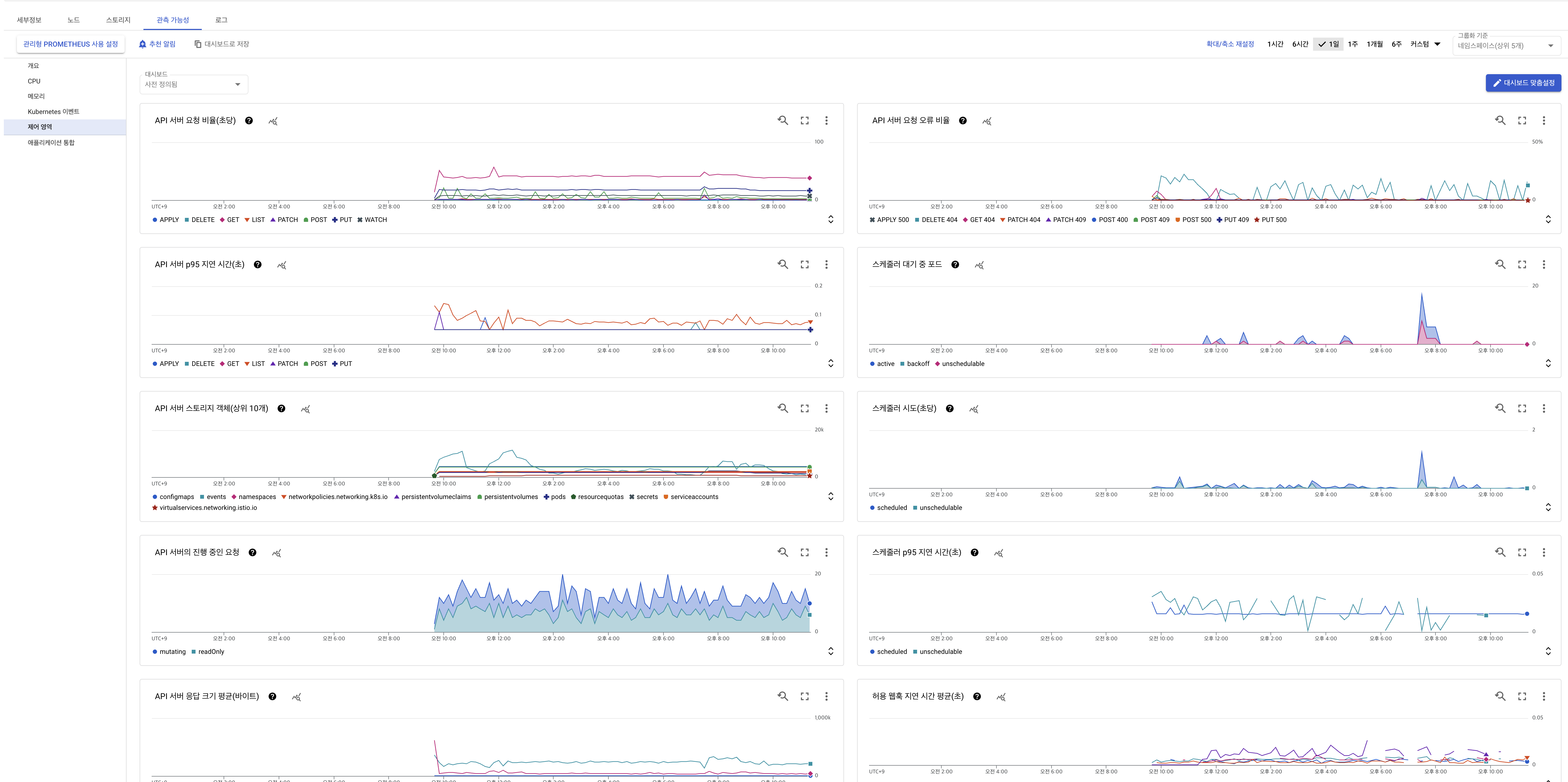The height and width of the screenshot is (782, 1568).
Task: Open the 대시보드 사전 정의됨 dropdown
Action: [194, 84]
